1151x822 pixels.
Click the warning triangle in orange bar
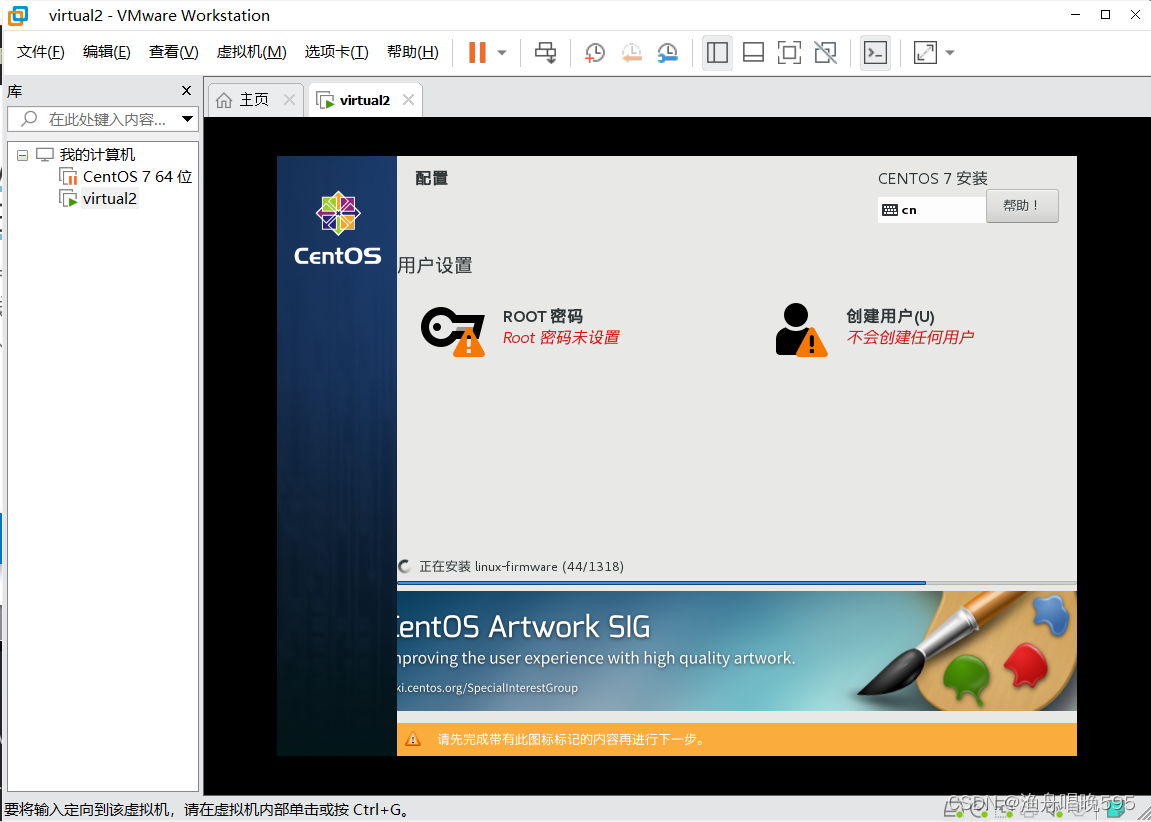[x=413, y=739]
